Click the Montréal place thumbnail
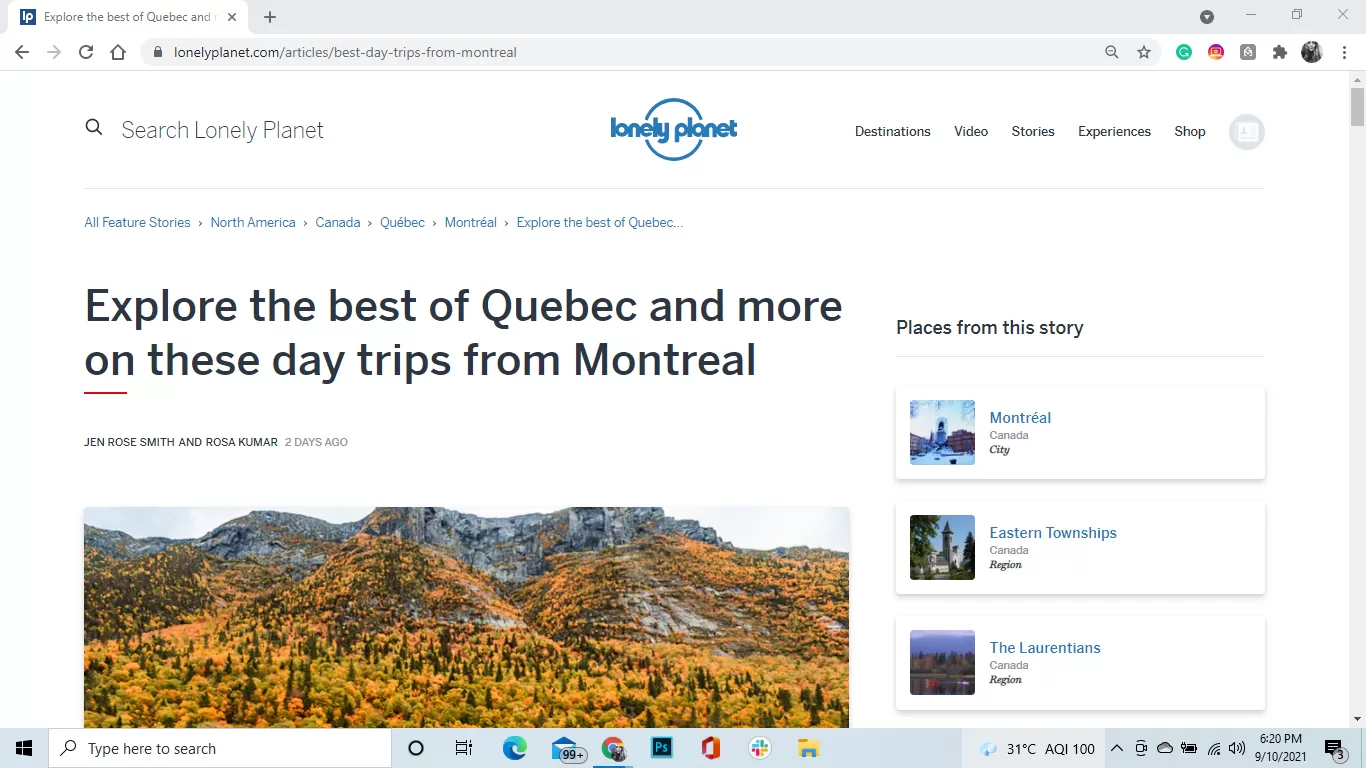1366x768 pixels. [x=942, y=433]
